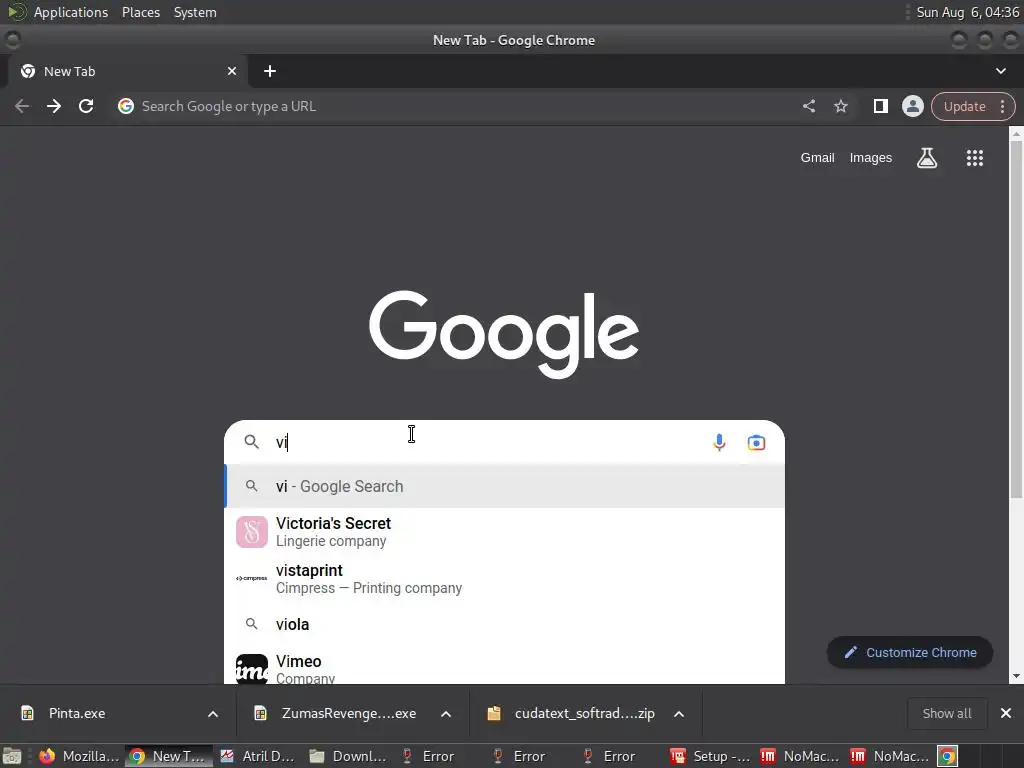Viewport: 1024px width, 768px height.
Task: Click Show all downloads
Action: (x=947, y=713)
